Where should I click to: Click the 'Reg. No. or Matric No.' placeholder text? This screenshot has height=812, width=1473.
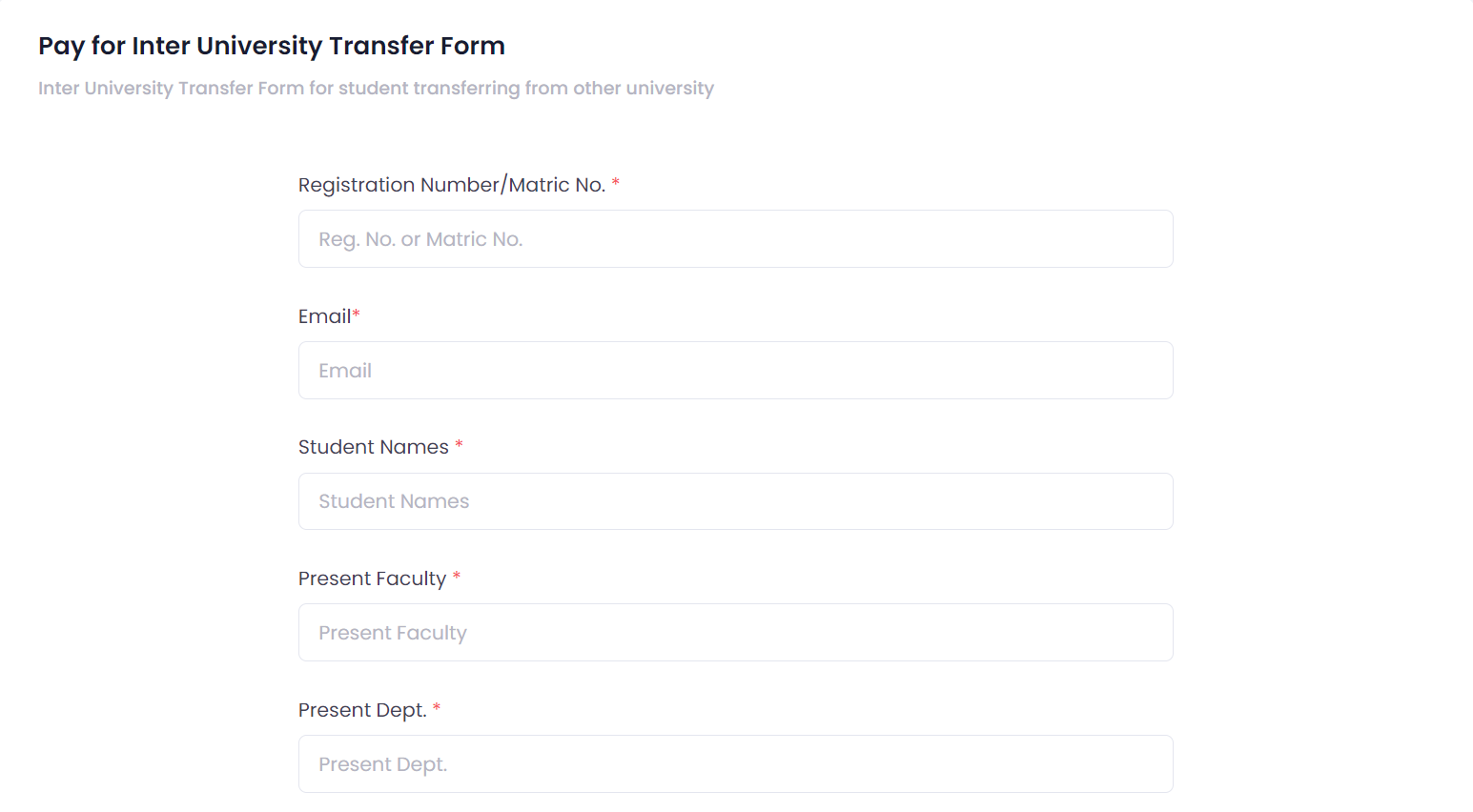pos(420,238)
